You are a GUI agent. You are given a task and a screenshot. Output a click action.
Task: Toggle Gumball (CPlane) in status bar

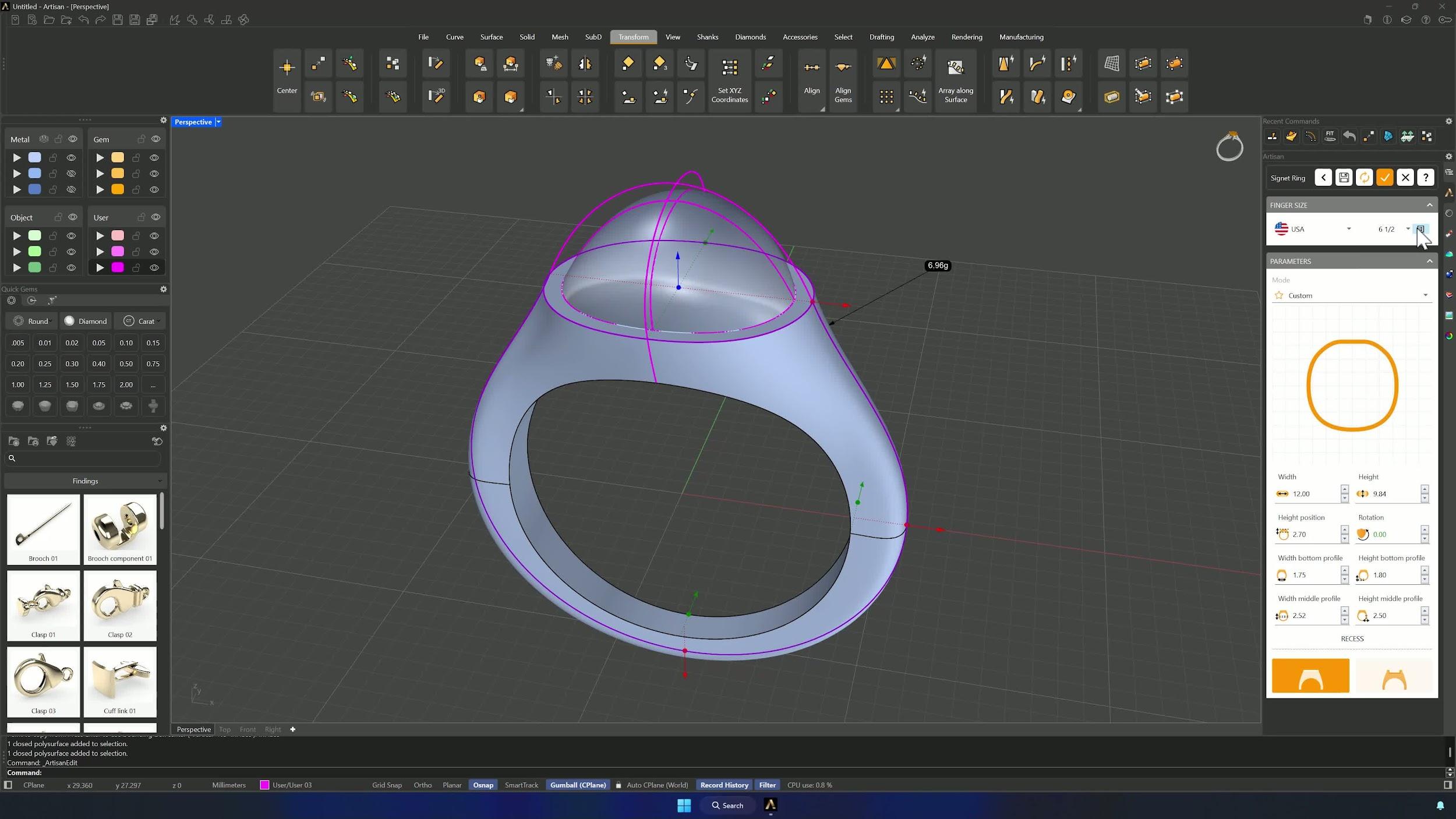point(578,785)
